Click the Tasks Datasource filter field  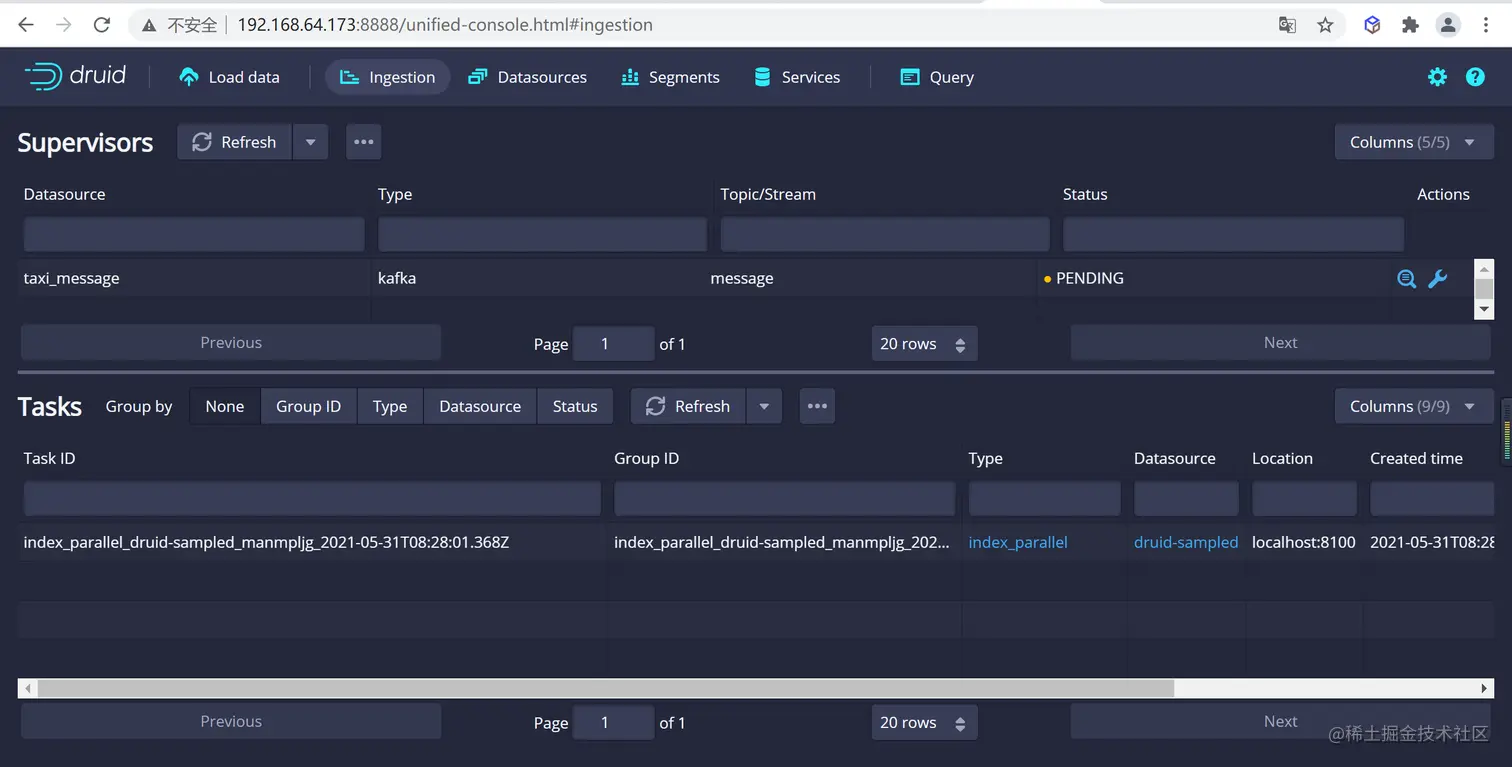(1186, 498)
